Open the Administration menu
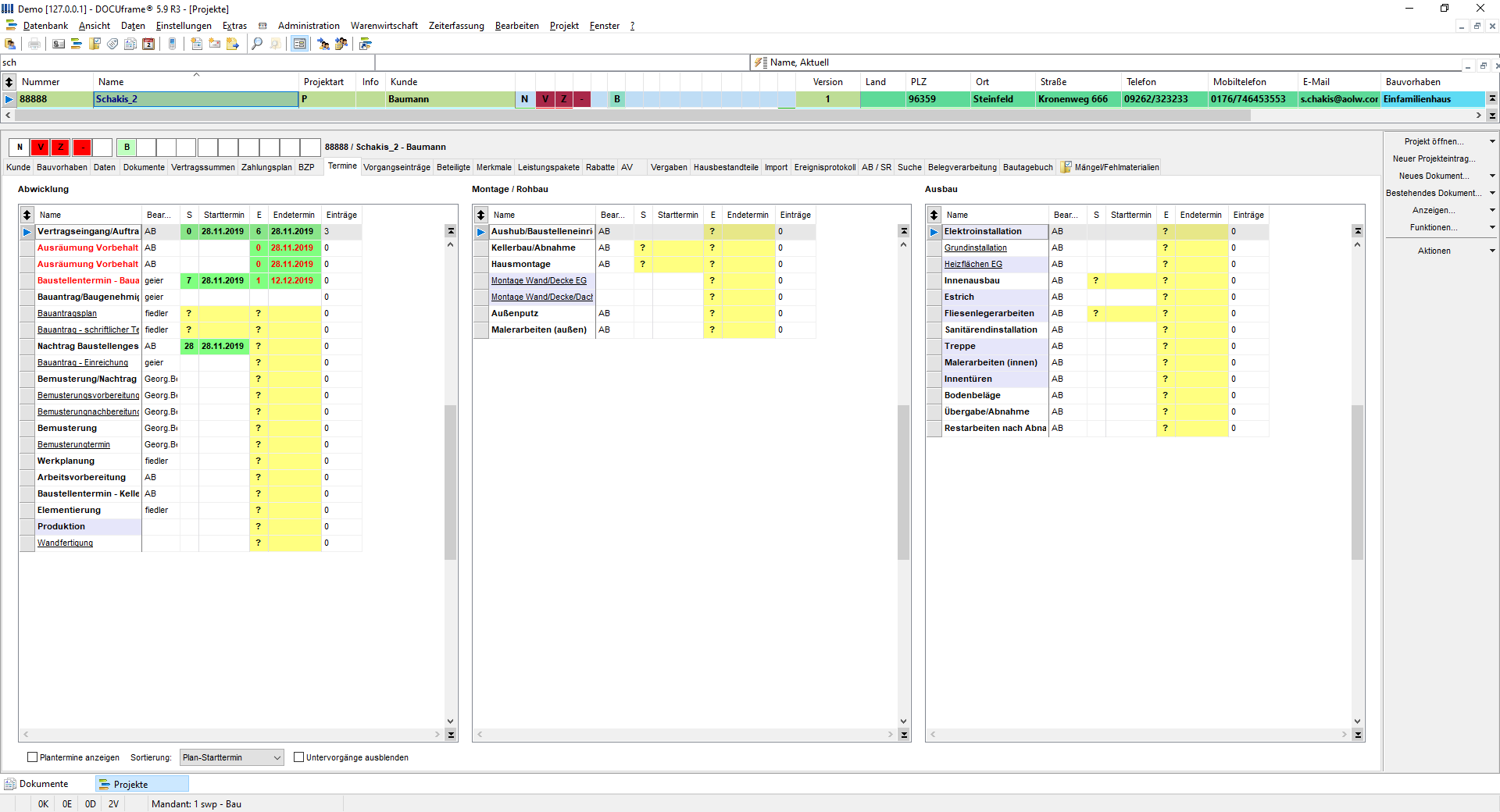The width and height of the screenshot is (1500, 812). point(309,26)
